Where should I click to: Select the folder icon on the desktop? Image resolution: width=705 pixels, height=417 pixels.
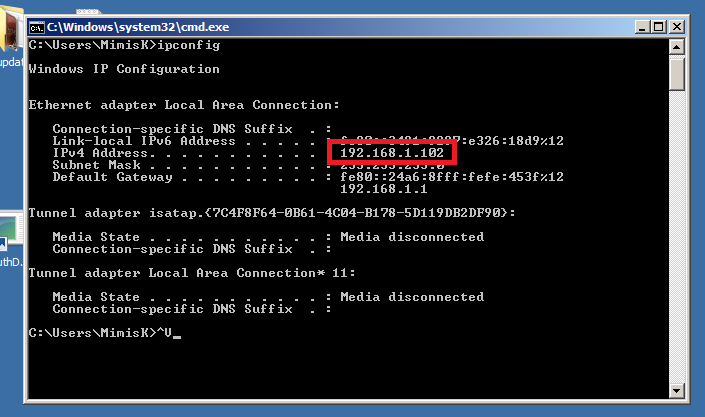[11, 31]
